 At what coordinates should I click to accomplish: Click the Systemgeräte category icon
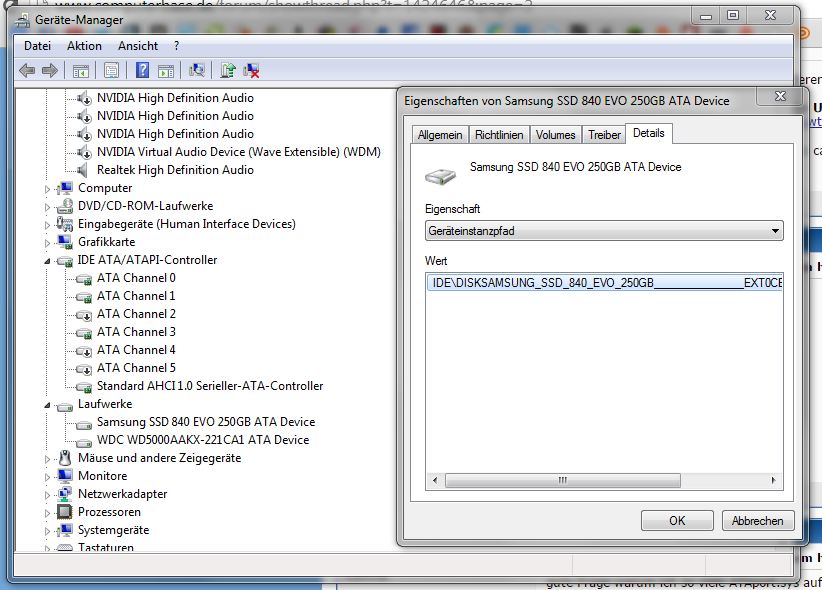pyautogui.click(x=64, y=530)
